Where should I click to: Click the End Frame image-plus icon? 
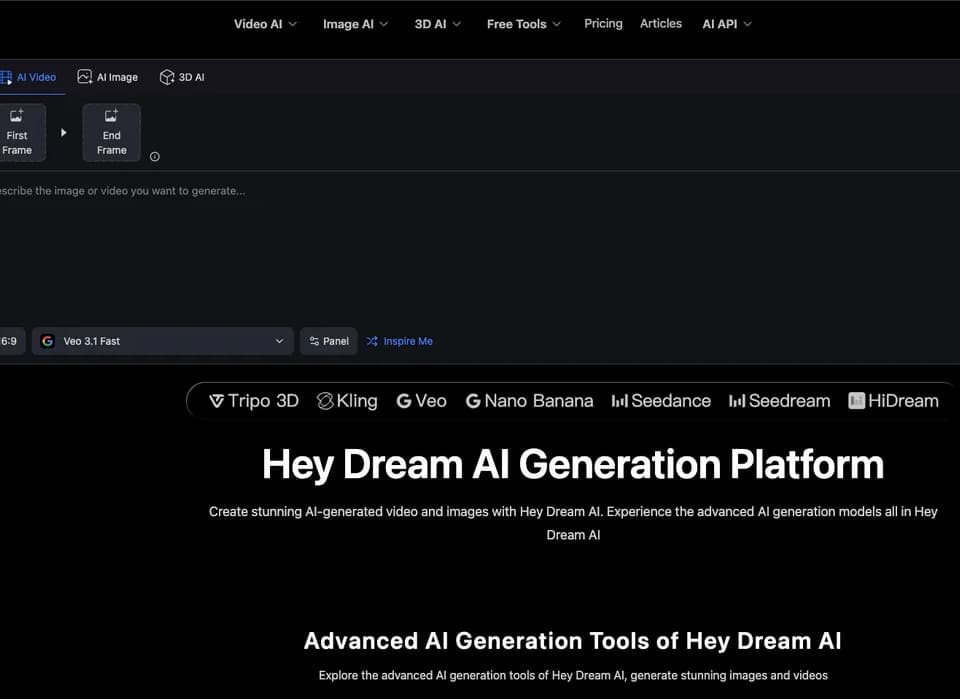(x=111, y=115)
